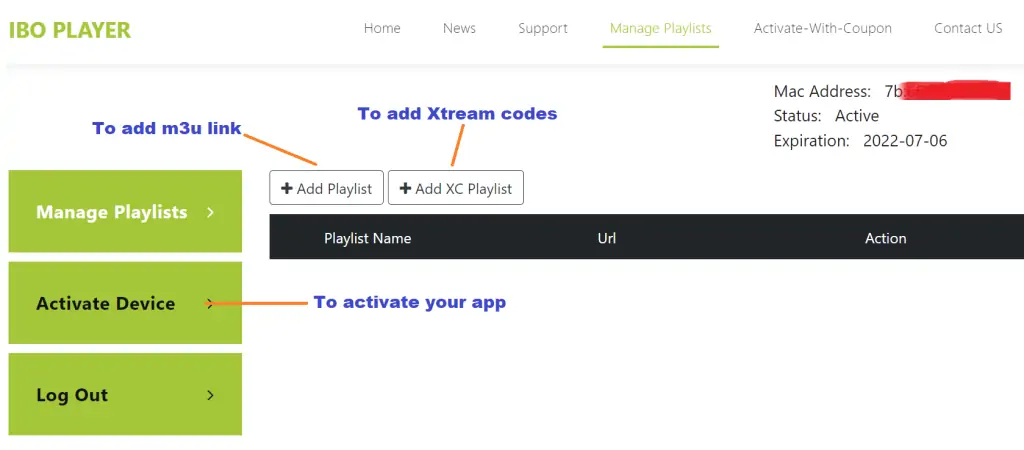Image resolution: width=1024 pixels, height=450 pixels.
Task: Open Manage Playlists in the green sidebar
Action: (112, 212)
